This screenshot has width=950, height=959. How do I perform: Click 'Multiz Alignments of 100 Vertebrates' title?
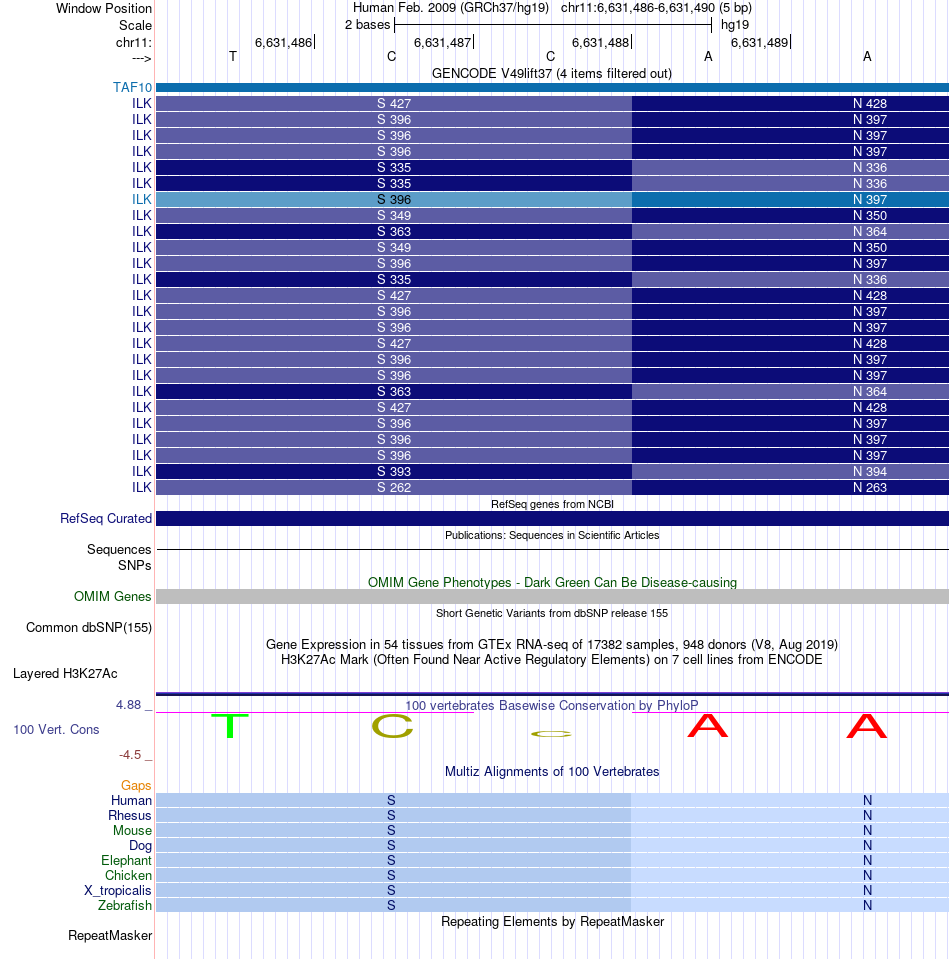552,771
